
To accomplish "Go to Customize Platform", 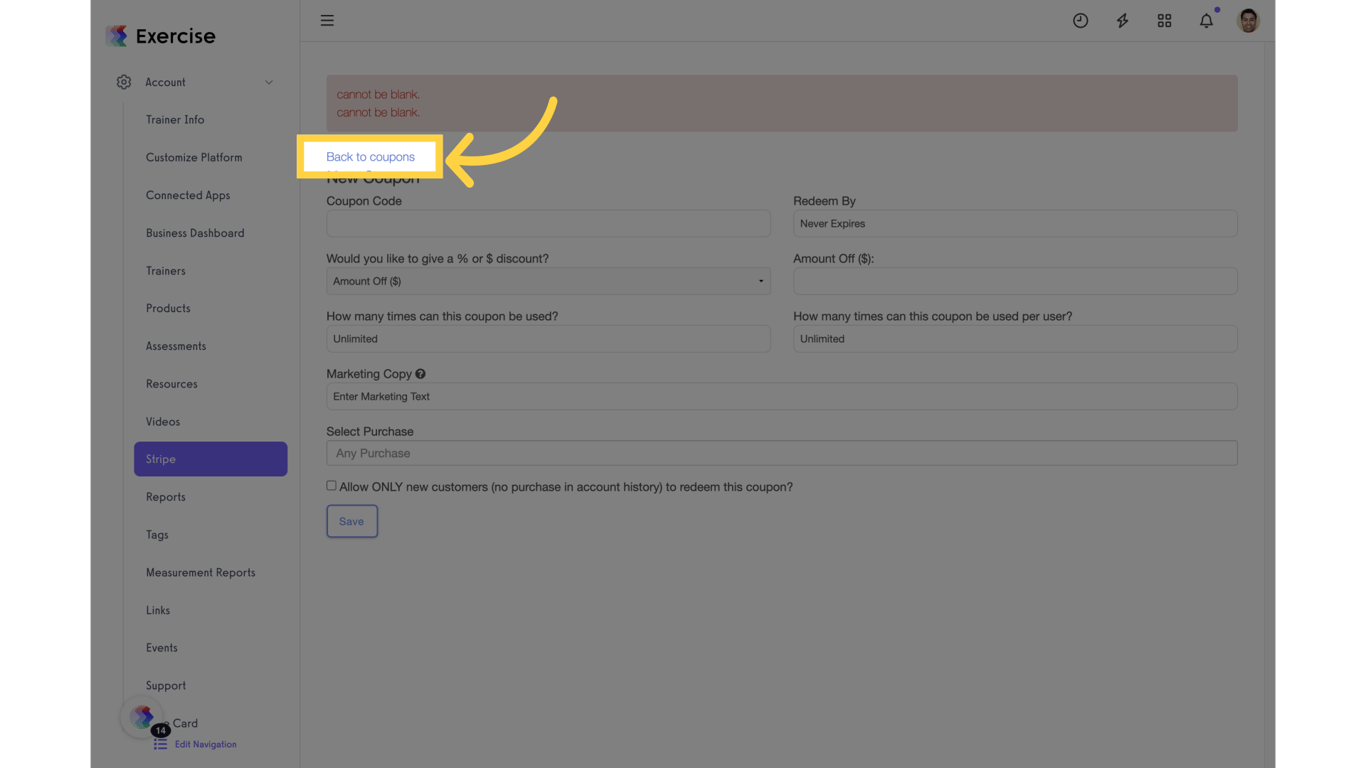I will point(194,158).
